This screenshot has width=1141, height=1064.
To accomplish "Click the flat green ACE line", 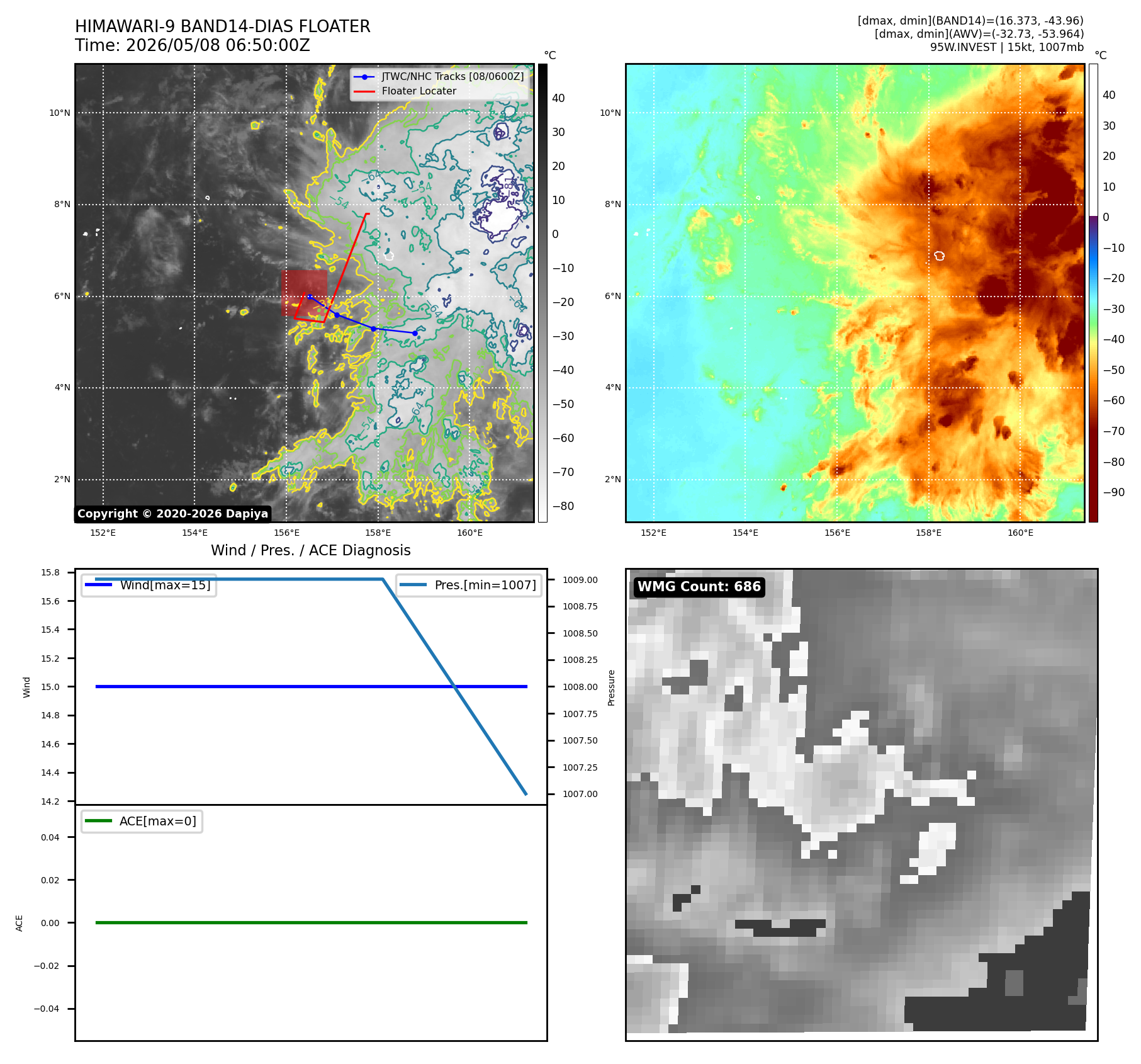I will pyautogui.click(x=312, y=922).
